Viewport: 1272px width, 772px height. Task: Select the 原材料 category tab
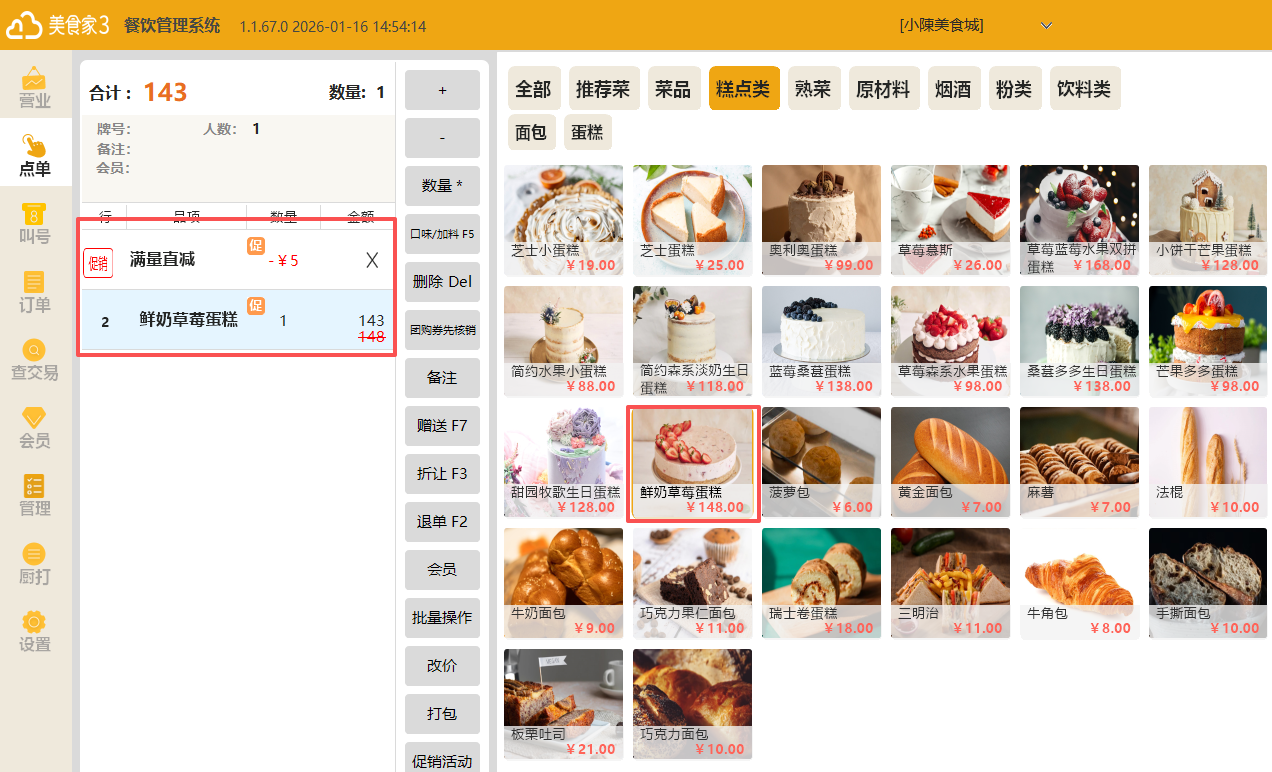[883, 89]
